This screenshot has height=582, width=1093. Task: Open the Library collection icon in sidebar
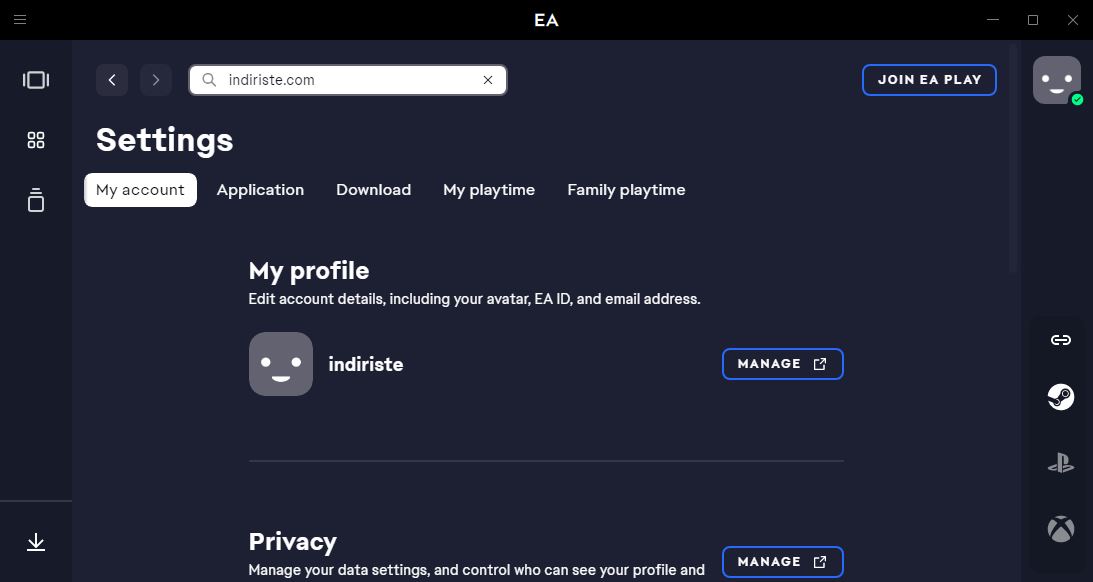click(36, 200)
